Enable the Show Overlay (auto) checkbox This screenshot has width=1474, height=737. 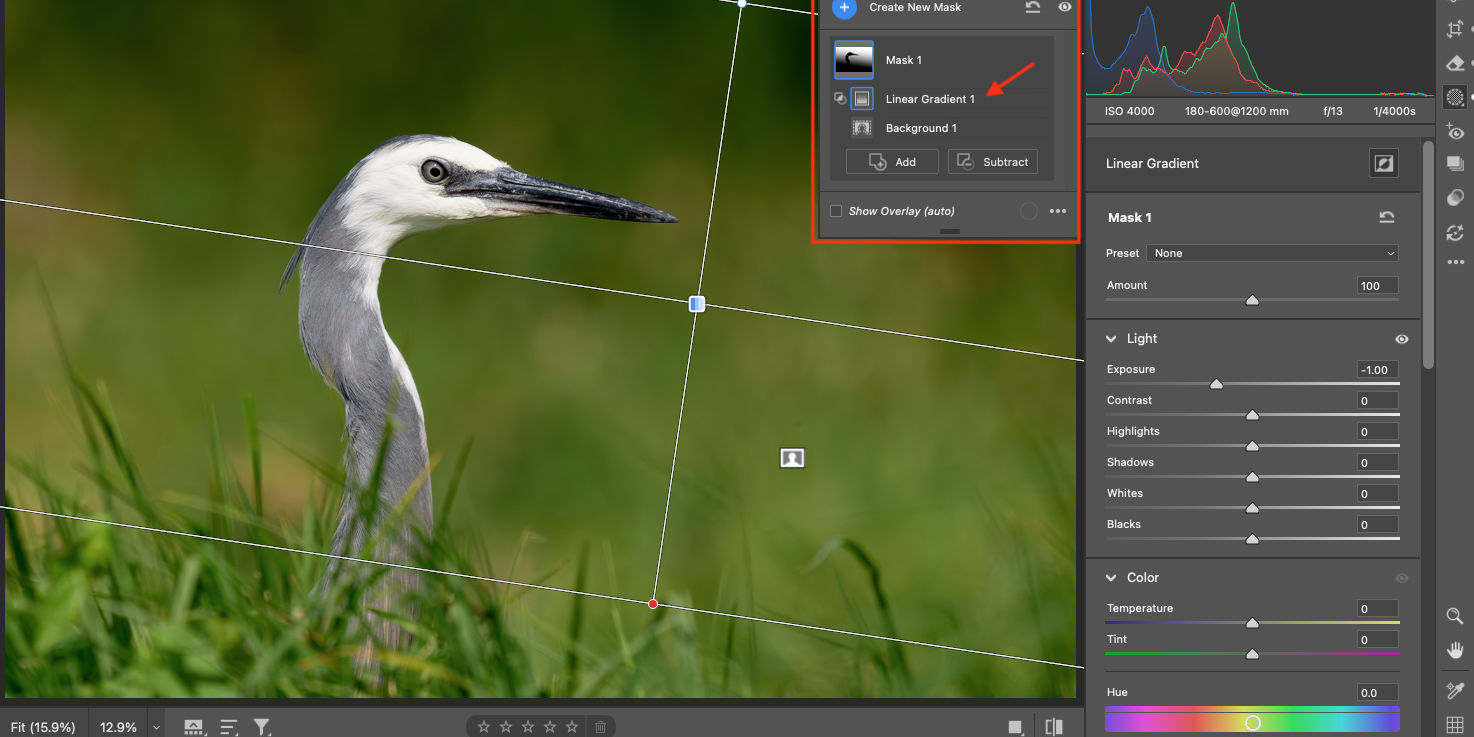836,211
